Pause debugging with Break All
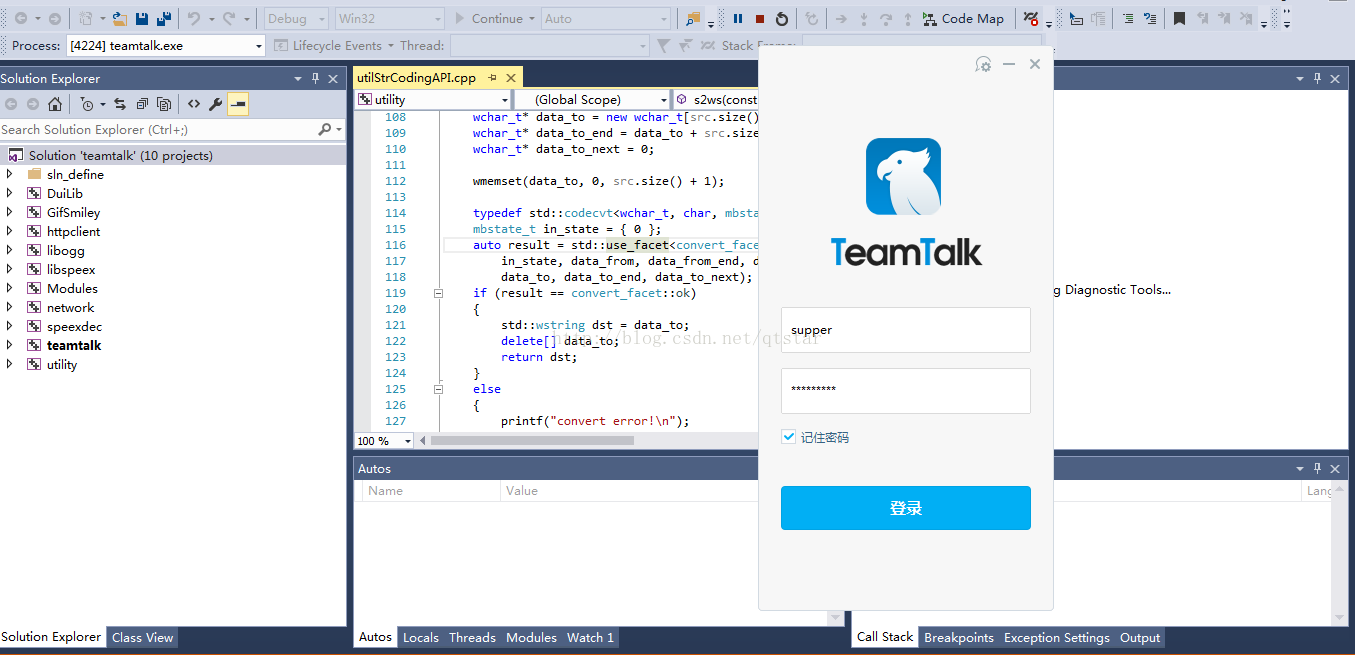The height and width of the screenshot is (655, 1355). click(x=738, y=18)
